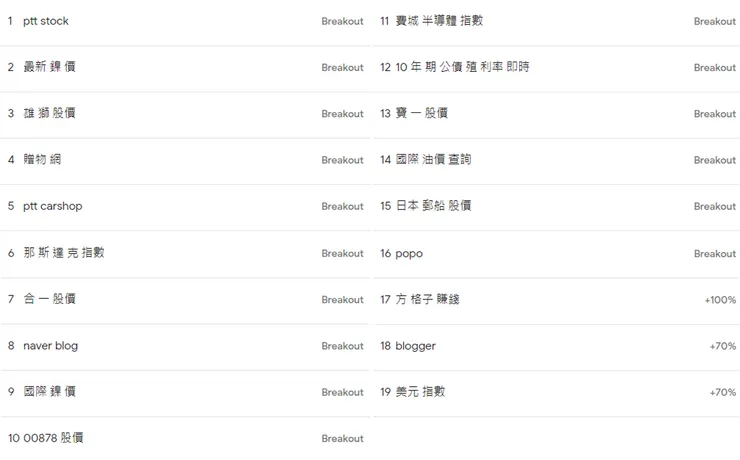
Task: Open the 'blogger' query
Action: (x=415, y=346)
